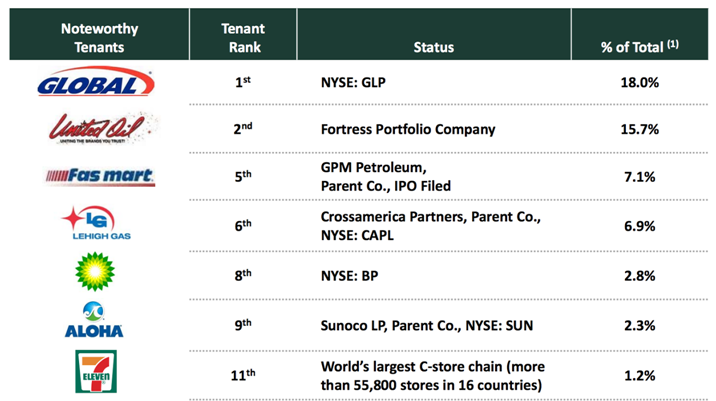Select Fortress Portfolio Company text
The width and height of the screenshot is (716, 401).
[408, 129]
